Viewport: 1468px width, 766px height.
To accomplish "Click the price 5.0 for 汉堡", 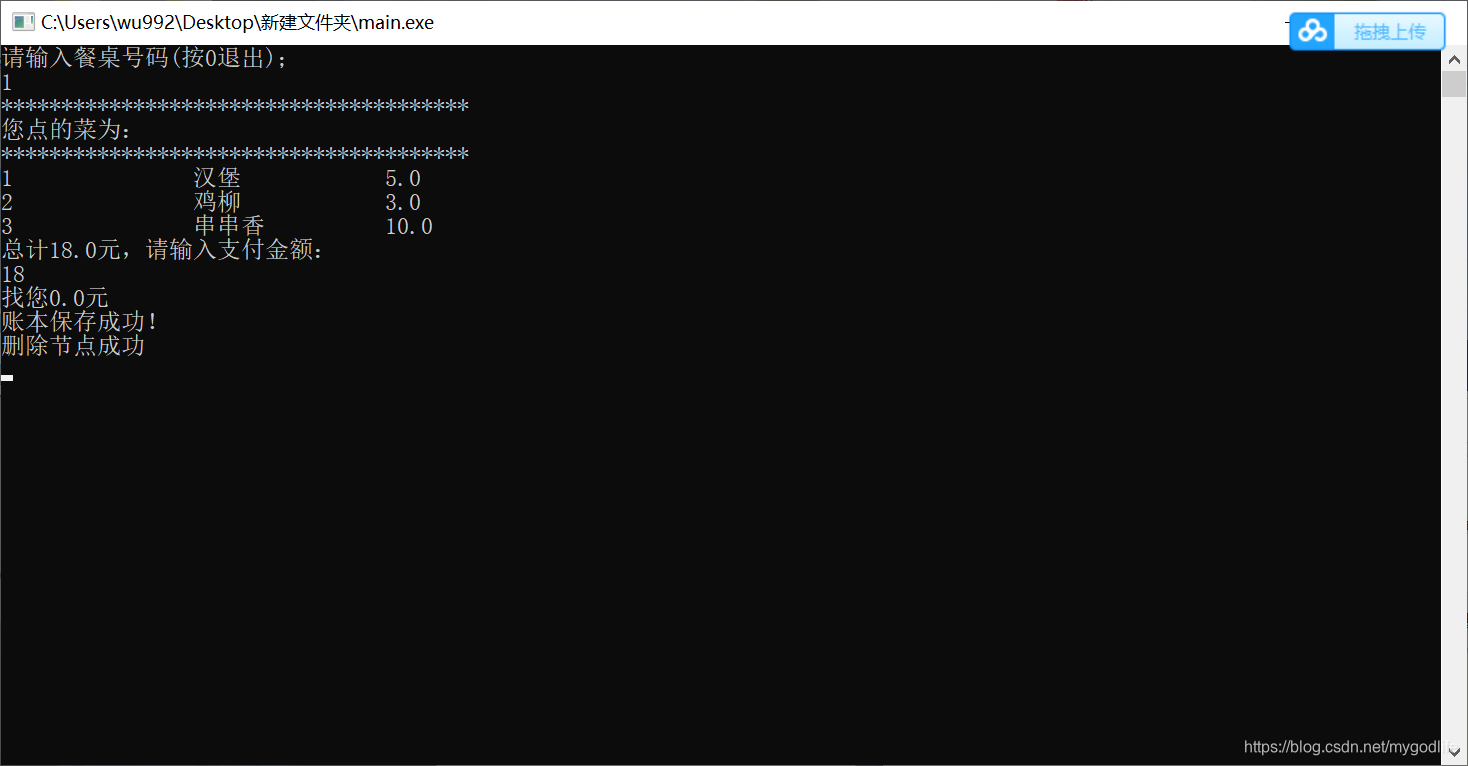I will tap(403, 178).
